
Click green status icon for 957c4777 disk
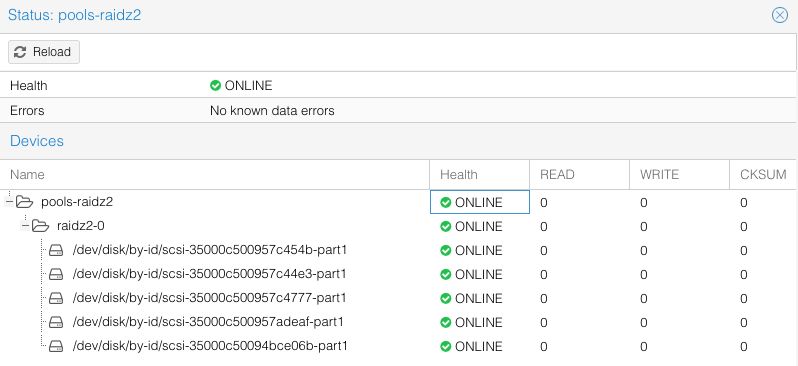(x=446, y=298)
